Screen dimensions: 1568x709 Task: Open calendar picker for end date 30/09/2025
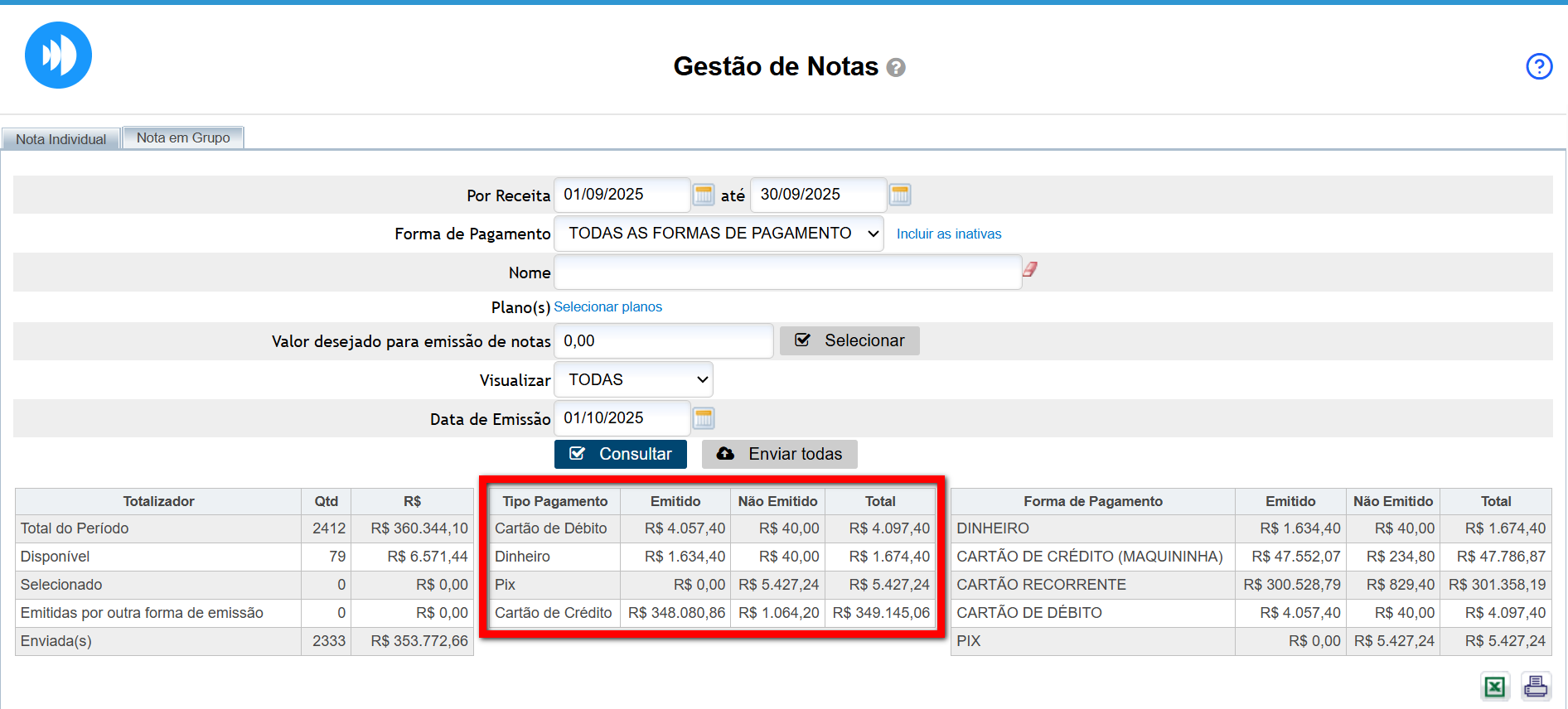click(900, 195)
